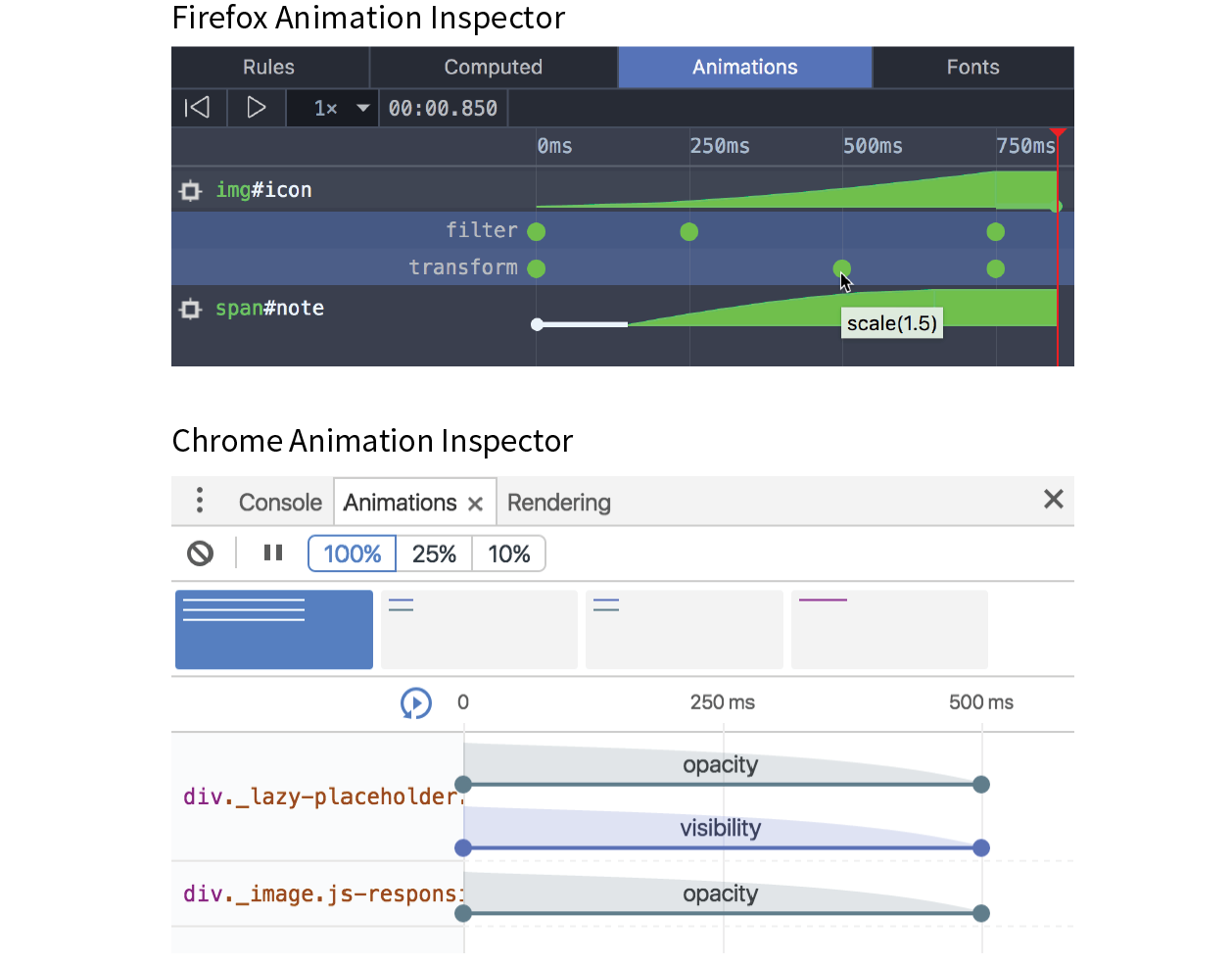
Task: Click lazy-placeholder opacity start keyframe
Action: 464,785
